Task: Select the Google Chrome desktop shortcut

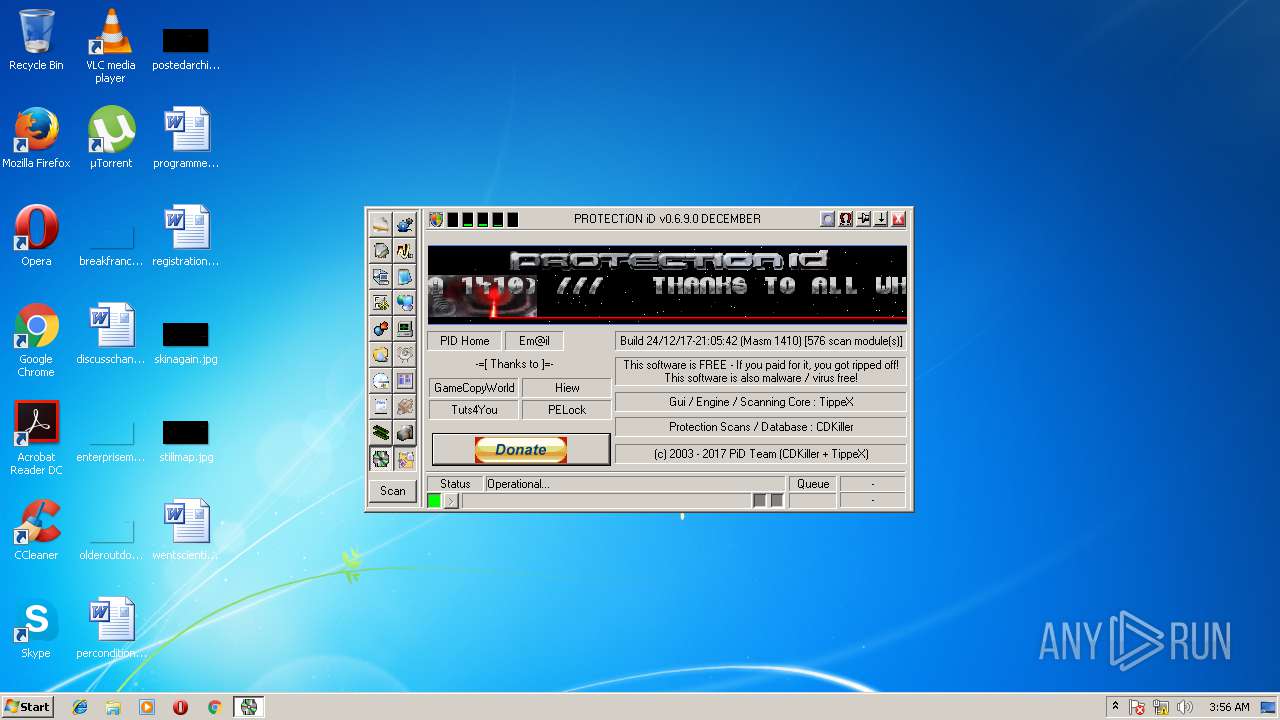Action: click(x=36, y=340)
